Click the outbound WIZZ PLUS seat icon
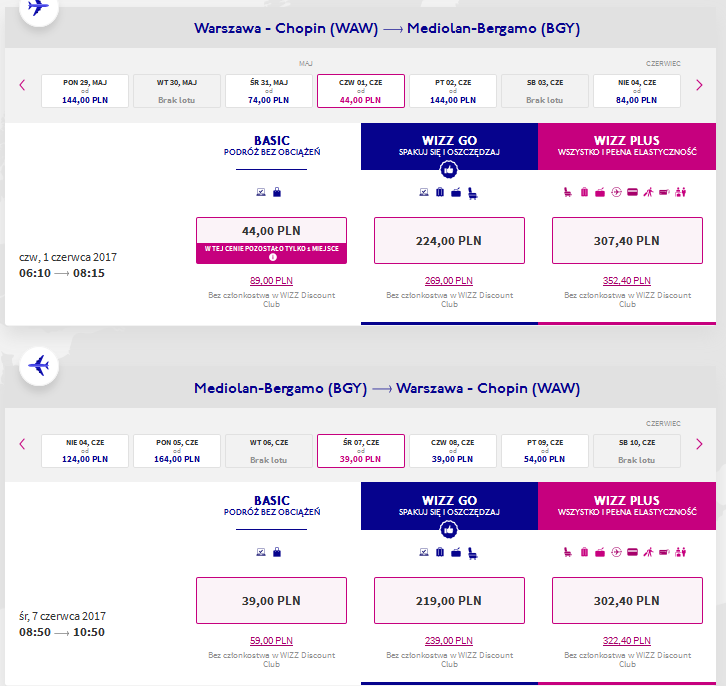Image resolution: width=726 pixels, height=686 pixels. point(568,192)
